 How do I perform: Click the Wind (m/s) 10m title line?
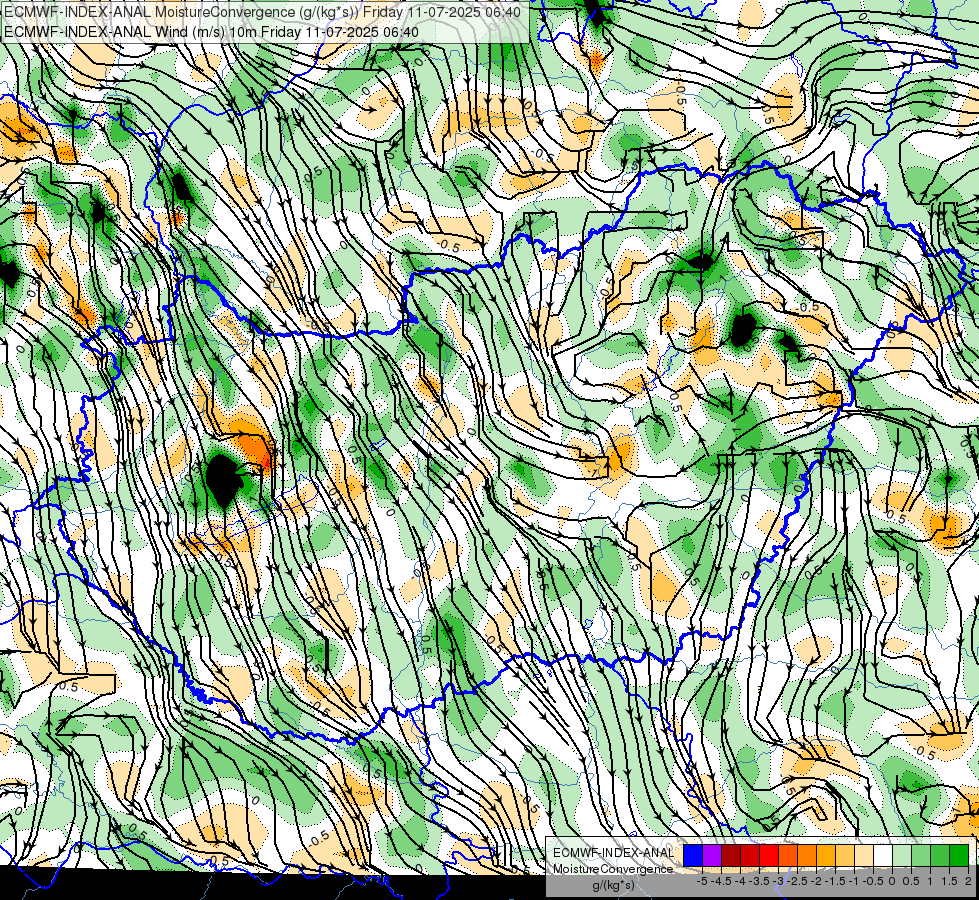click(x=212, y=32)
